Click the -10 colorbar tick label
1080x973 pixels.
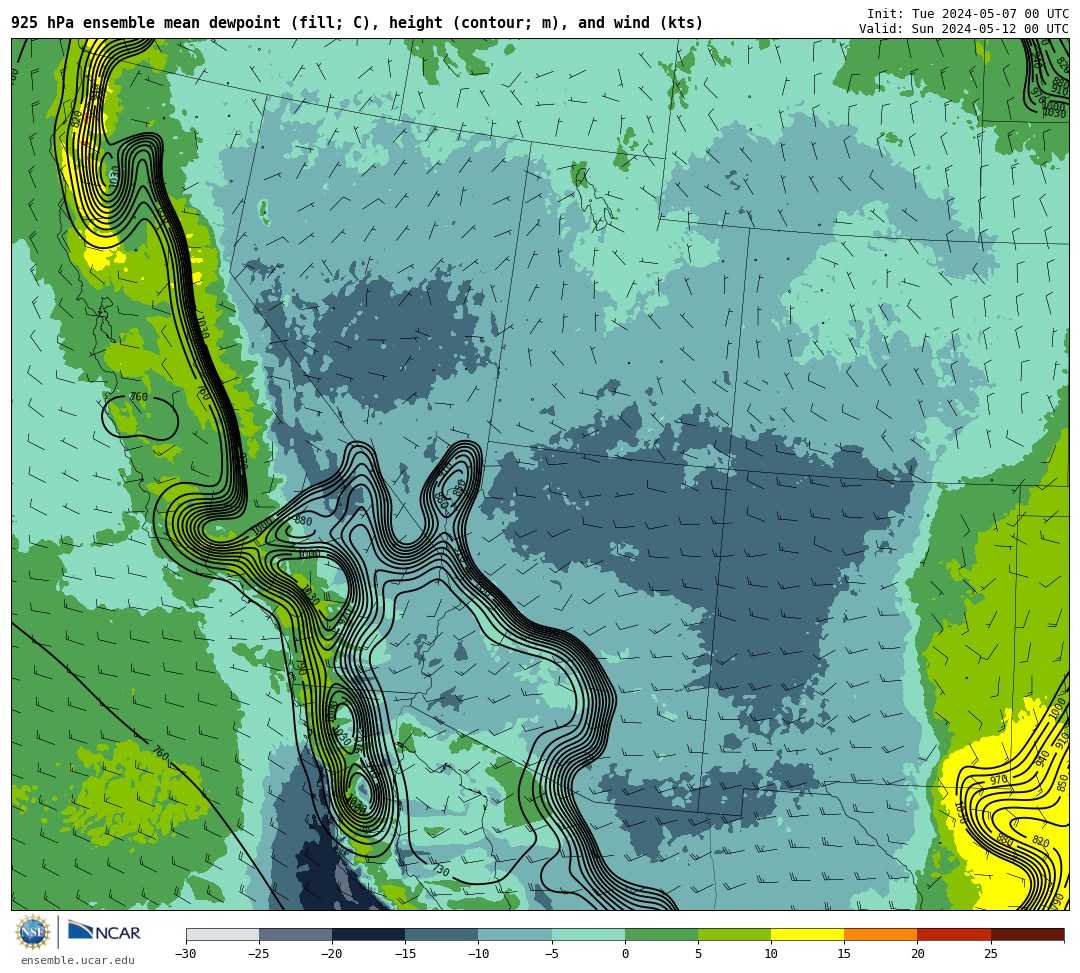(x=477, y=954)
